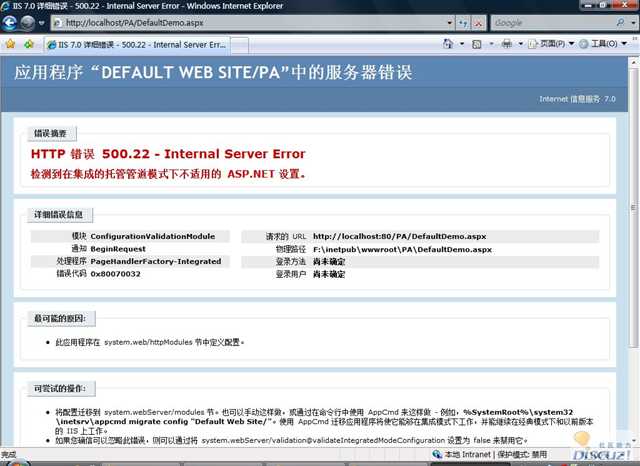Image resolution: width=640 pixels, height=466 pixels.
Task: Stop loading with the red X icon
Action: point(478,23)
